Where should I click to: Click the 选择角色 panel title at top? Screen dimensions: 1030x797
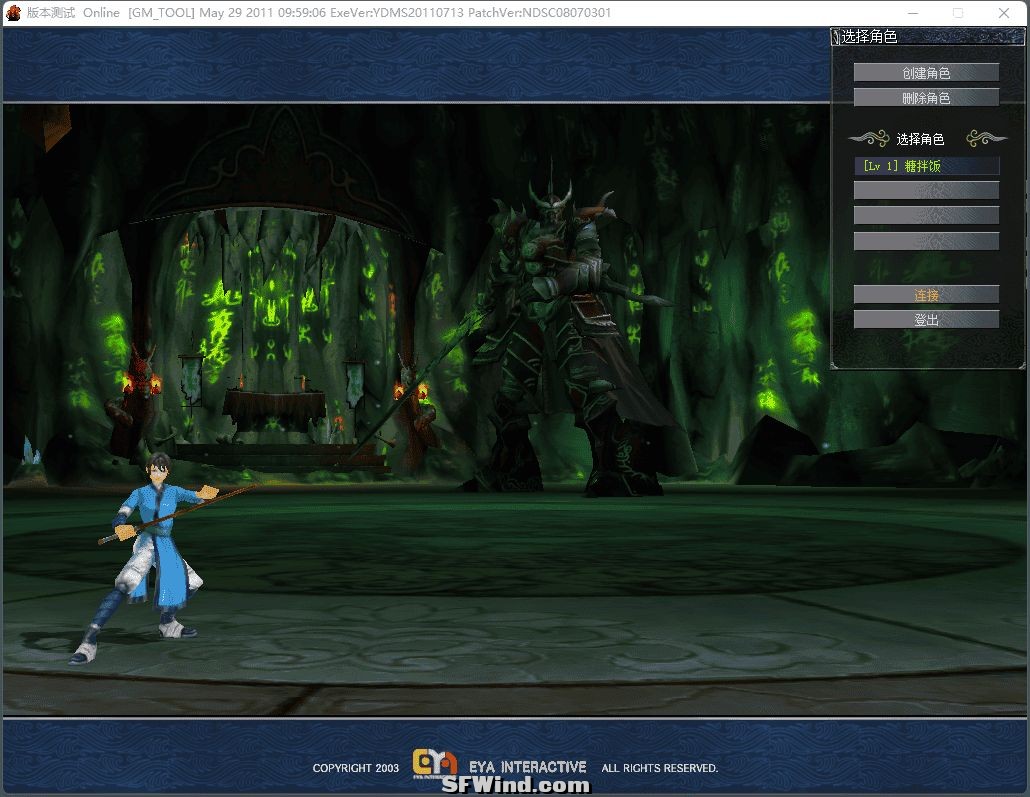coord(868,37)
